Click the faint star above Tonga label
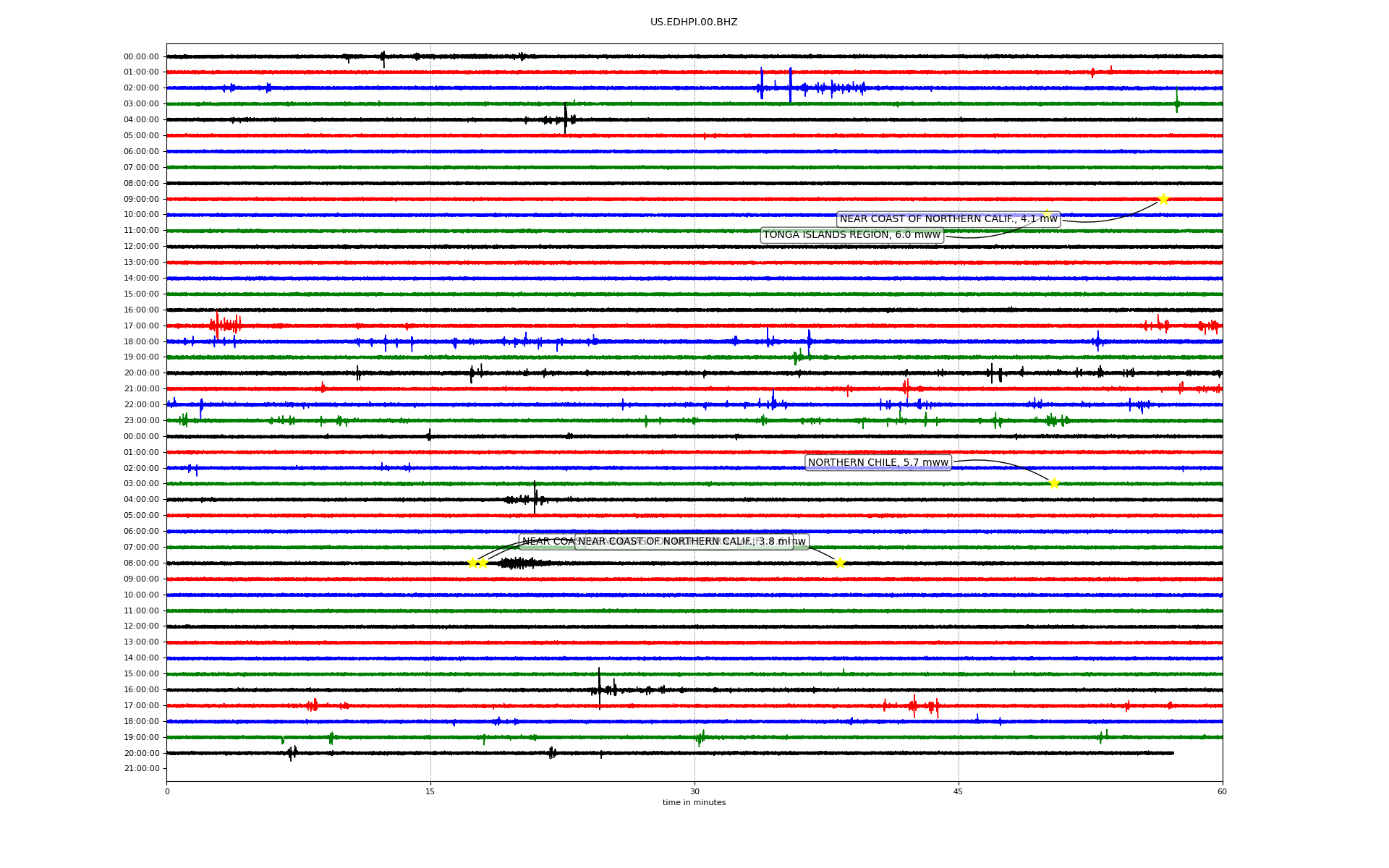This screenshot has width=1389, height=868. pos(1046,213)
